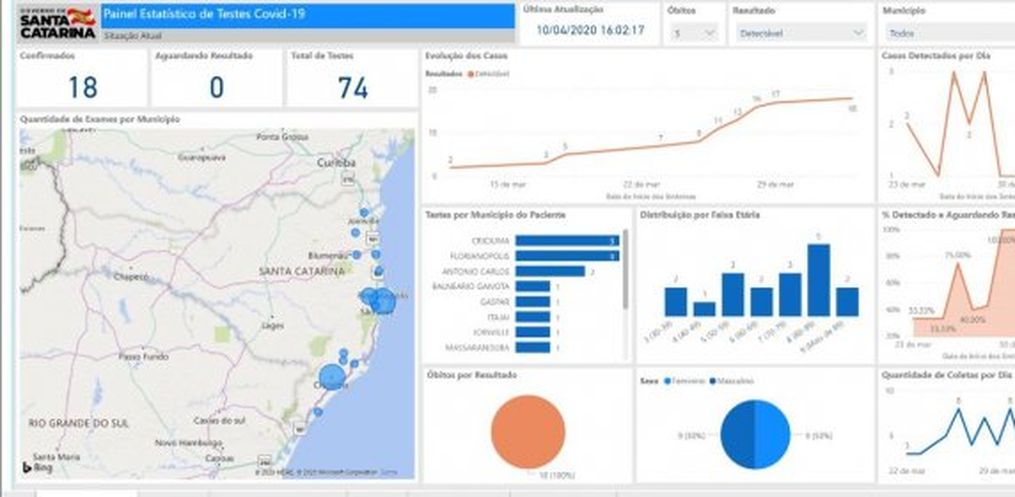The width and height of the screenshot is (1015, 497).
Task: Click the scrollbar in Testes por Município chart
Action: [x=627, y=270]
